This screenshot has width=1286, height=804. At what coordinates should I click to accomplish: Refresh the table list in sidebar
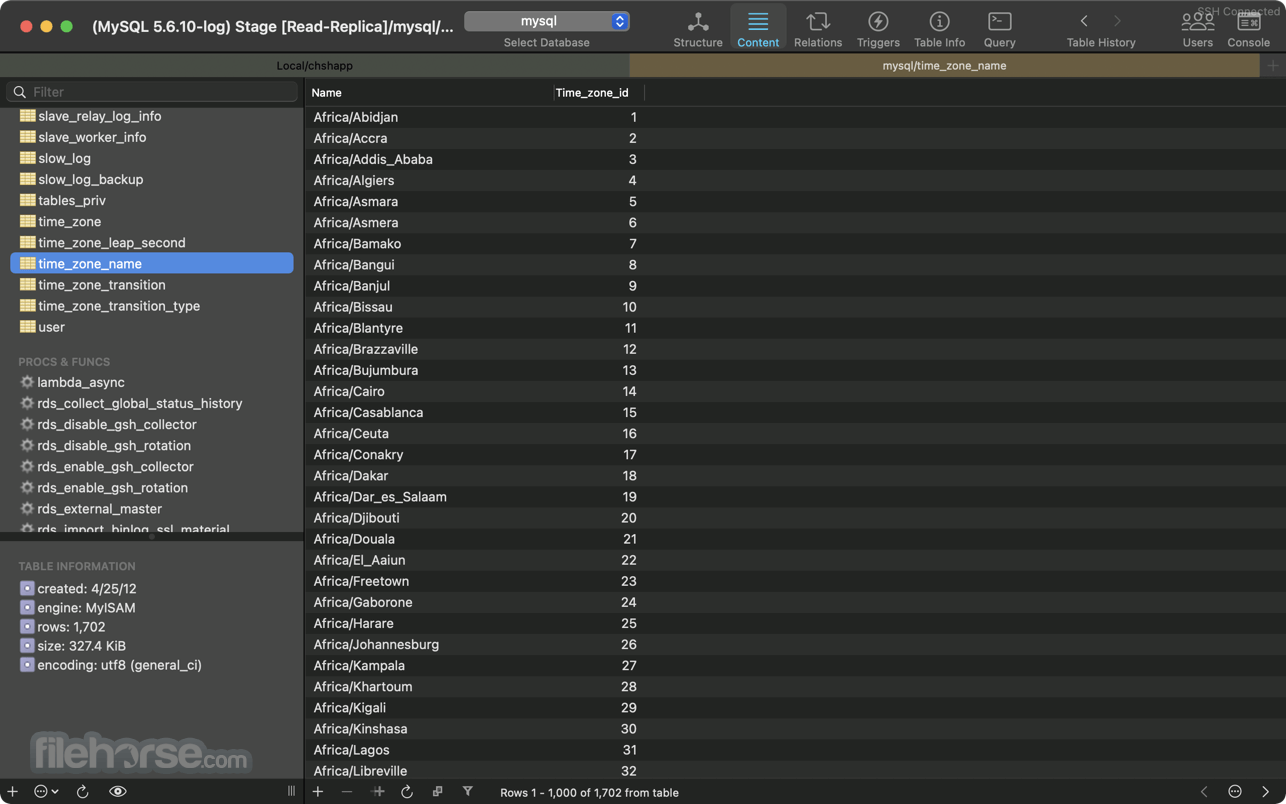(x=83, y=791)
